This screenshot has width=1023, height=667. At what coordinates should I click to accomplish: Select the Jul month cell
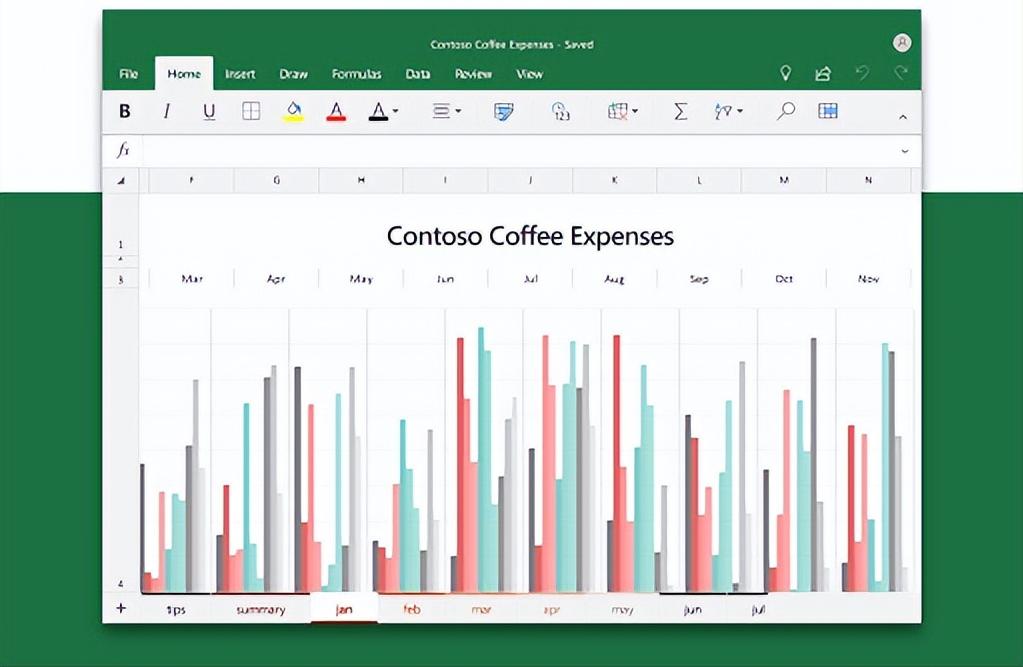pyautogui.click(x=530, y=279)
